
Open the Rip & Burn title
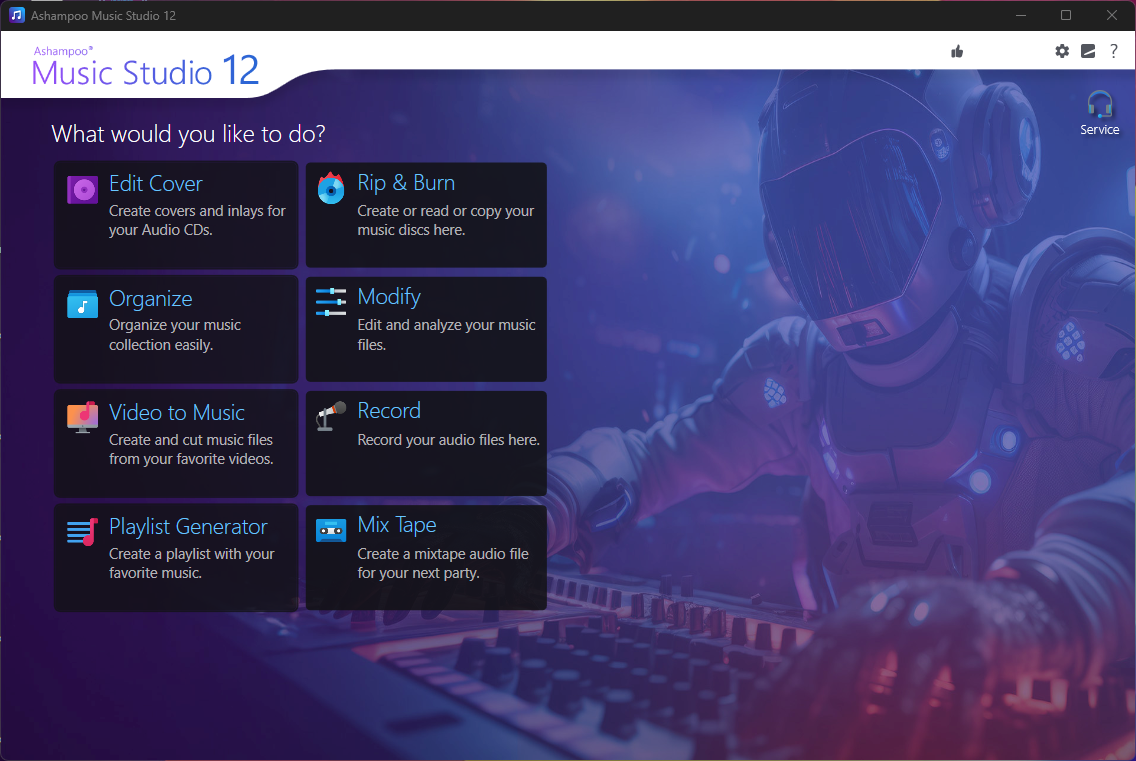point(406,183)
